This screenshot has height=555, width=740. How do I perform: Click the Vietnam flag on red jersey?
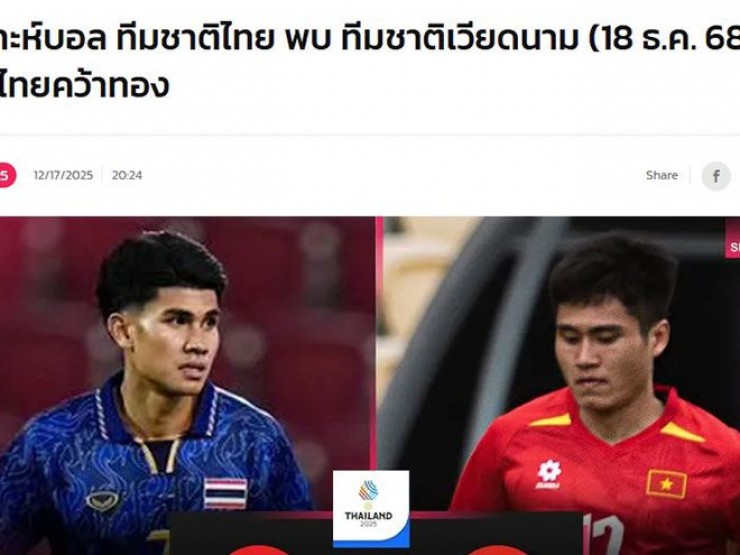tap(666, 484)
